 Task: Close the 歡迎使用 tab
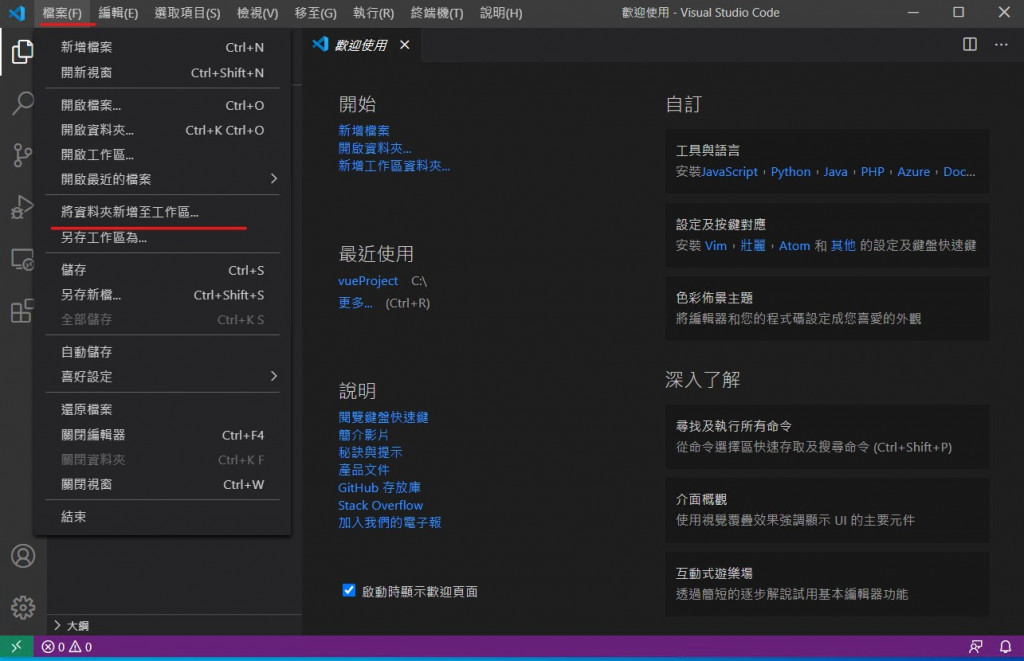(405, 44)
